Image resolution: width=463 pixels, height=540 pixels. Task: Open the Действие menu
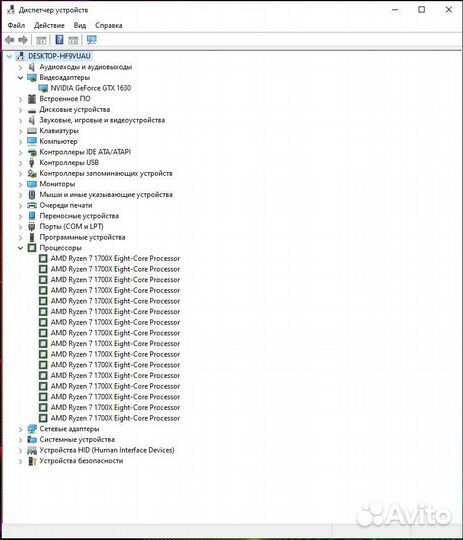click(x=49, y=25)
